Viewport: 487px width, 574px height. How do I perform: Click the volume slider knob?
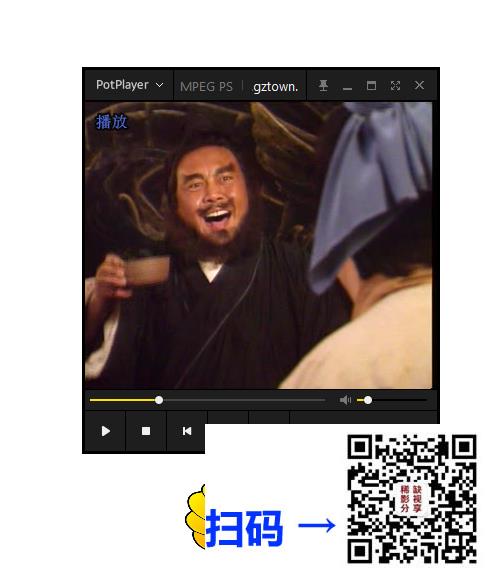[x=368, y=400]
